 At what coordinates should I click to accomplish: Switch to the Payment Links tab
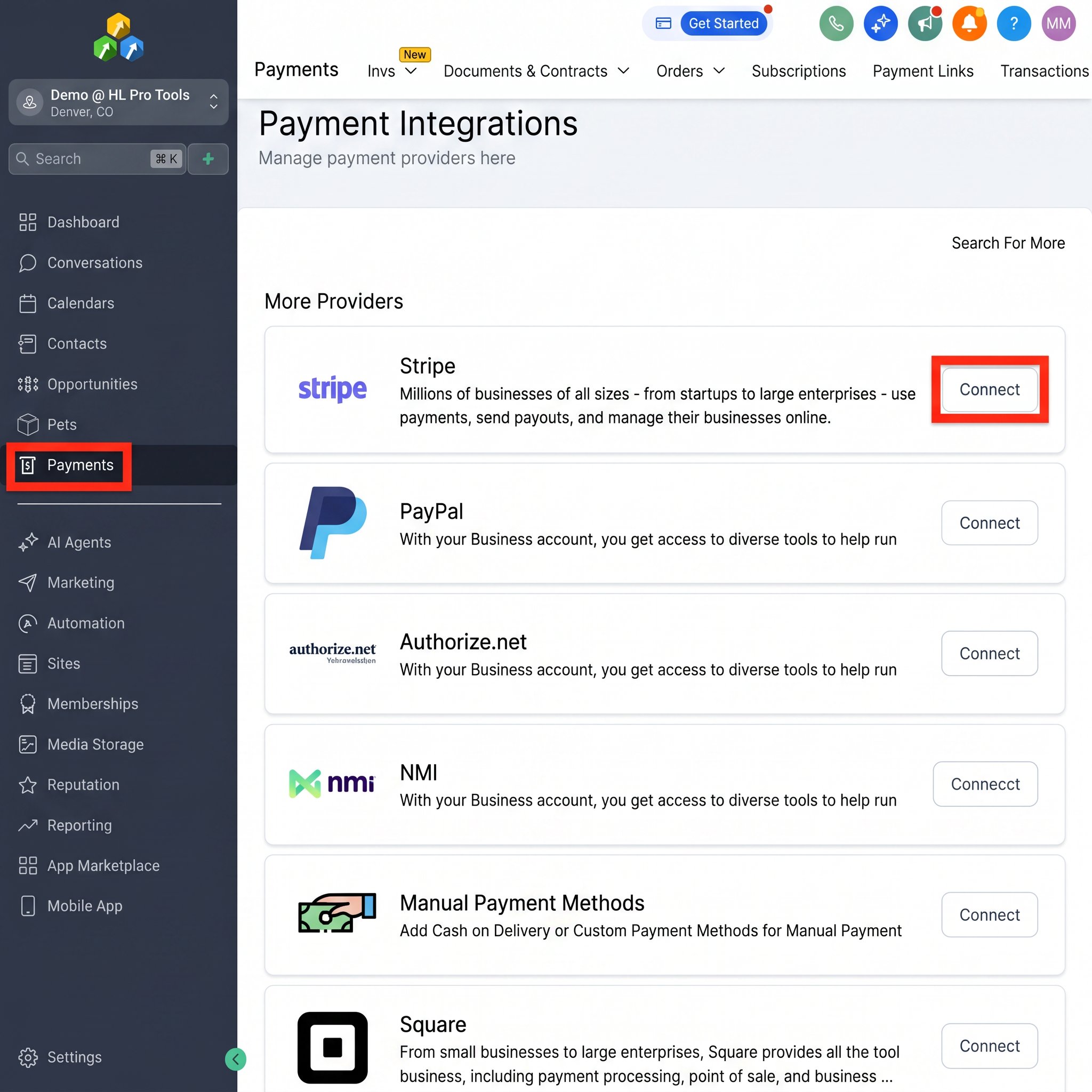pyautogui.click(x=923, y=71)
